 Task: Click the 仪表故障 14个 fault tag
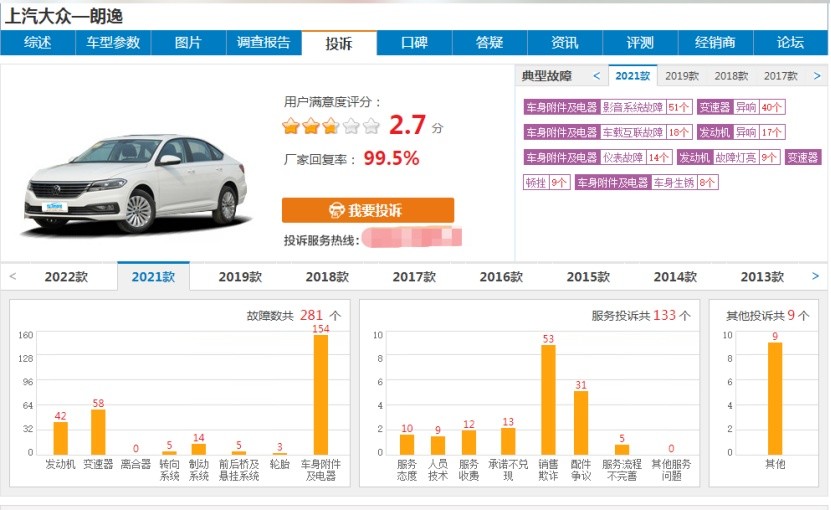(598, 157)
